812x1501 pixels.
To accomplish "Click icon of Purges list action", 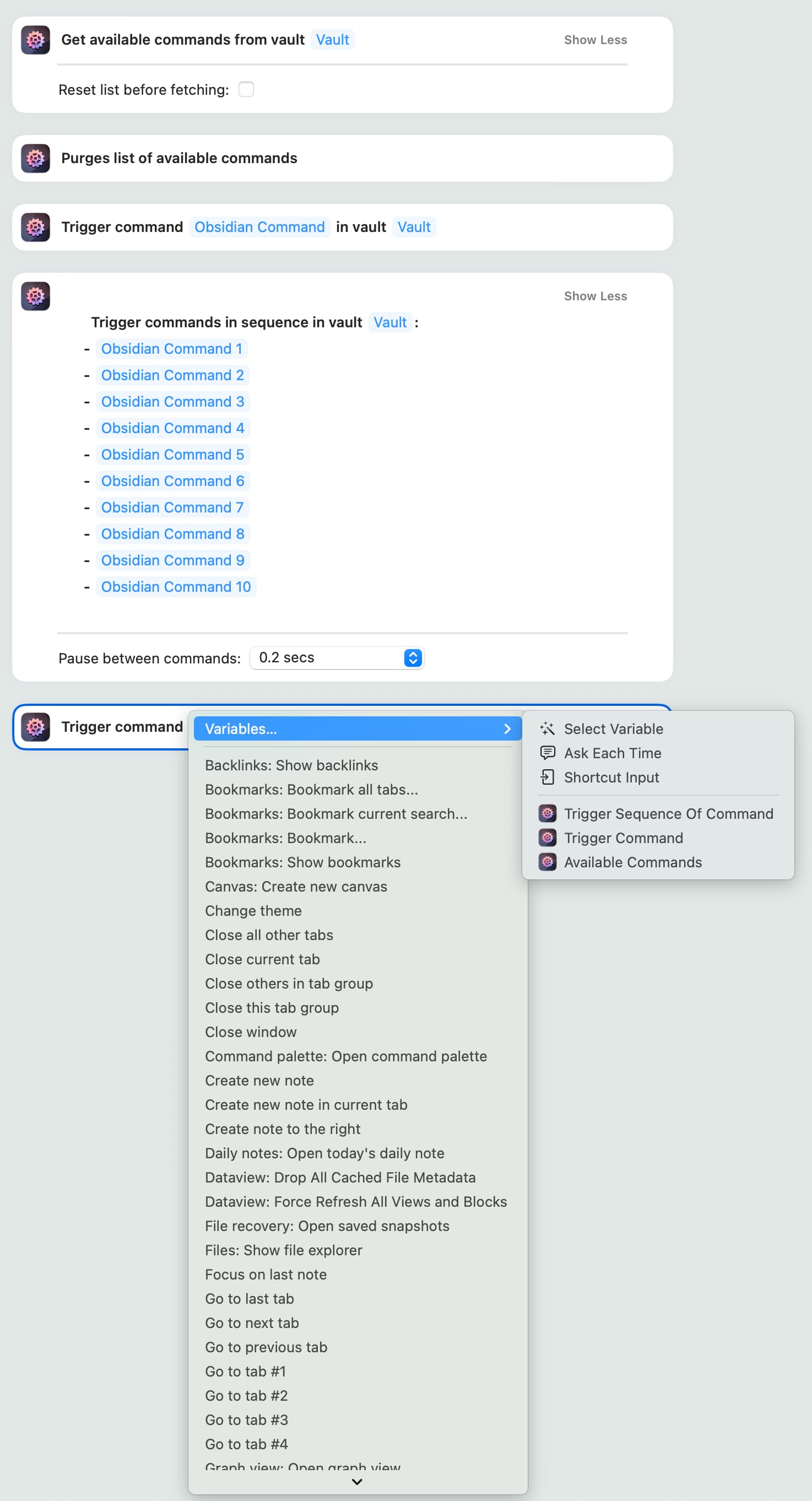I will click(x=36, y=159).
